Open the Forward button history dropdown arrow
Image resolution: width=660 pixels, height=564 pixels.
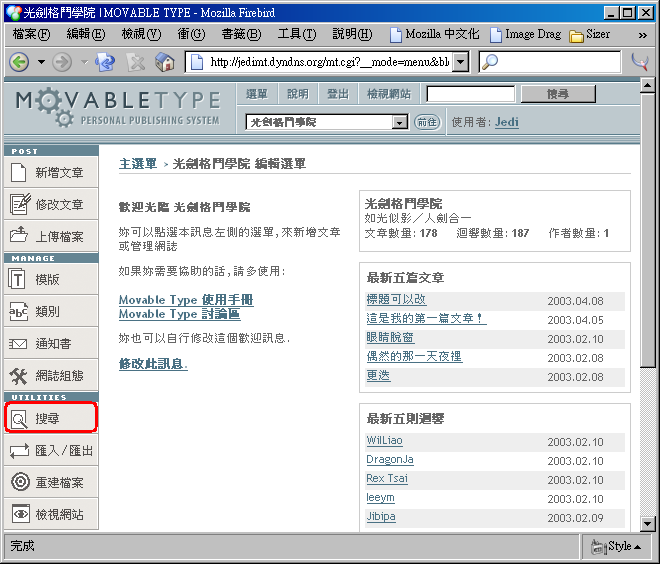(85, 62)
